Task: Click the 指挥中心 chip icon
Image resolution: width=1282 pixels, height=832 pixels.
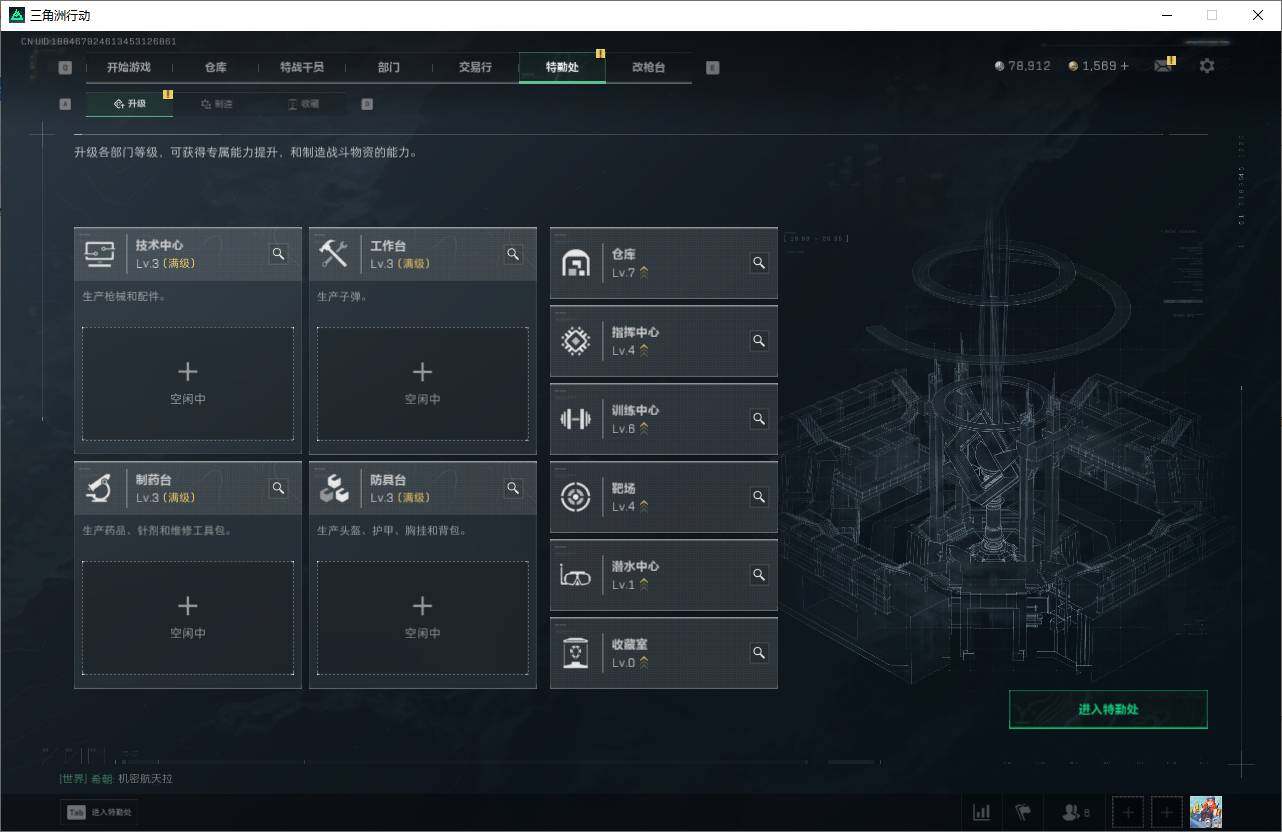Action: coord(575,340)
